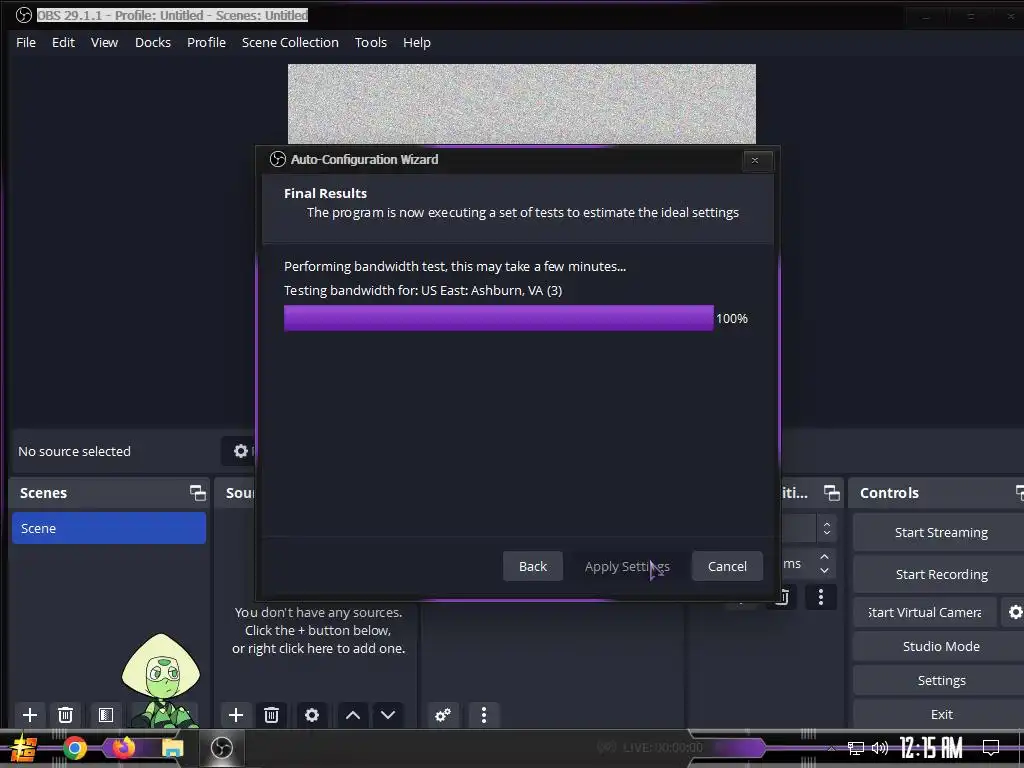Open network icon in system tray
Image resolution: width=1024 pixels, height=768 pixels.
pos(856,748)
